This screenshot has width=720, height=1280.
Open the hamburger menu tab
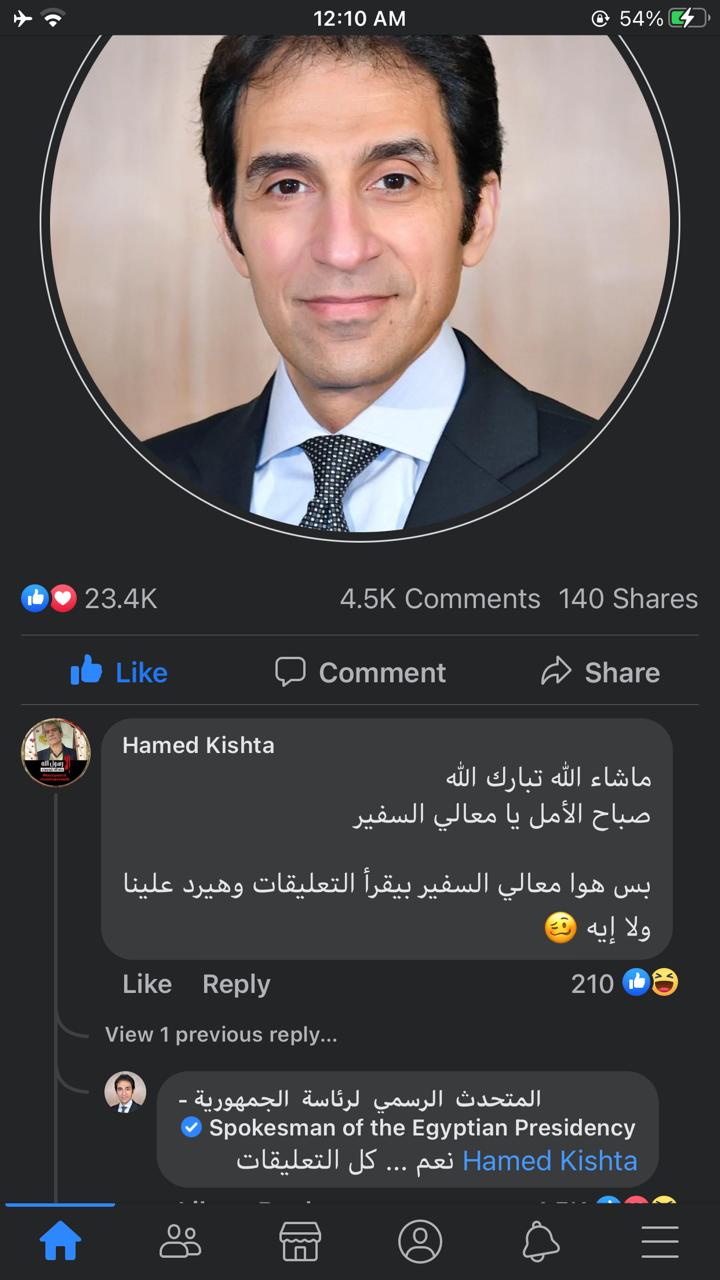660,1242
